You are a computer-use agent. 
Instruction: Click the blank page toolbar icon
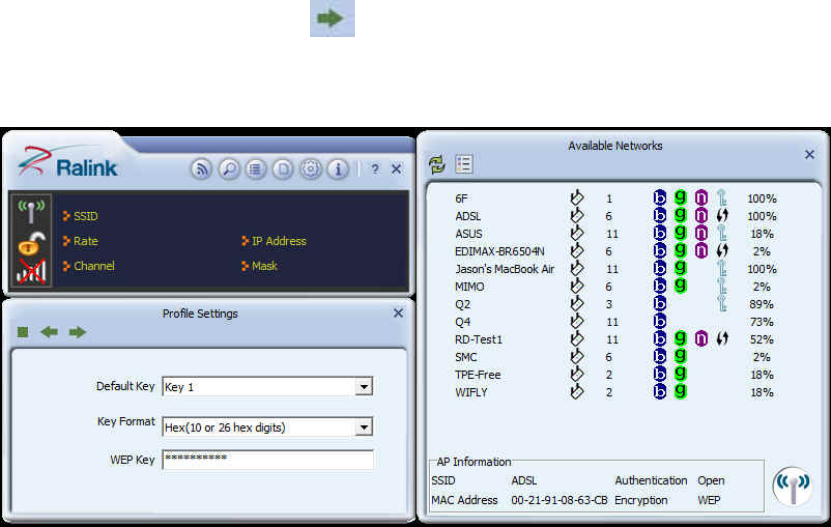(x=283, y=169)
